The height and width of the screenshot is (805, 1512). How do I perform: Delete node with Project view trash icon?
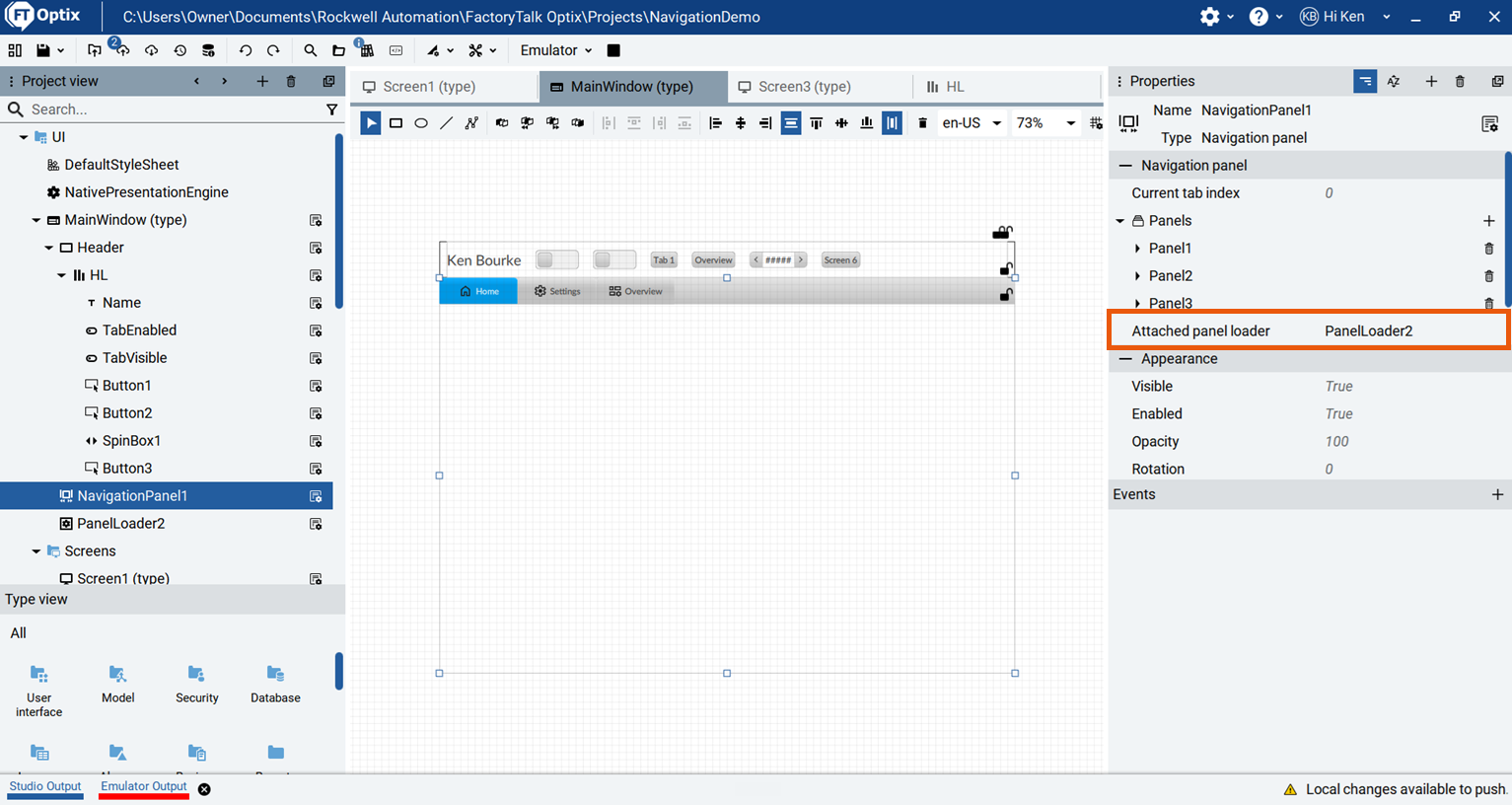[291, 81]
